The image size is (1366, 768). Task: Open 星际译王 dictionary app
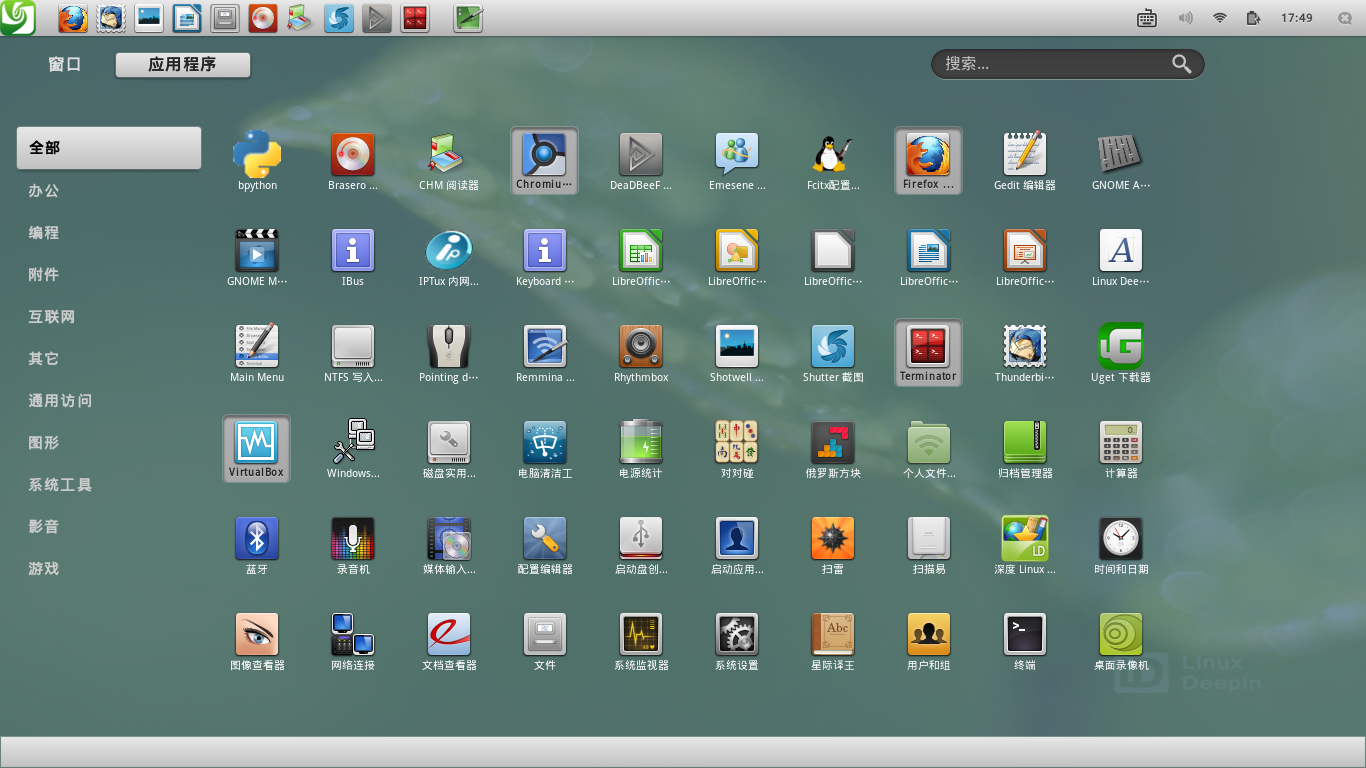pos(833,642)
